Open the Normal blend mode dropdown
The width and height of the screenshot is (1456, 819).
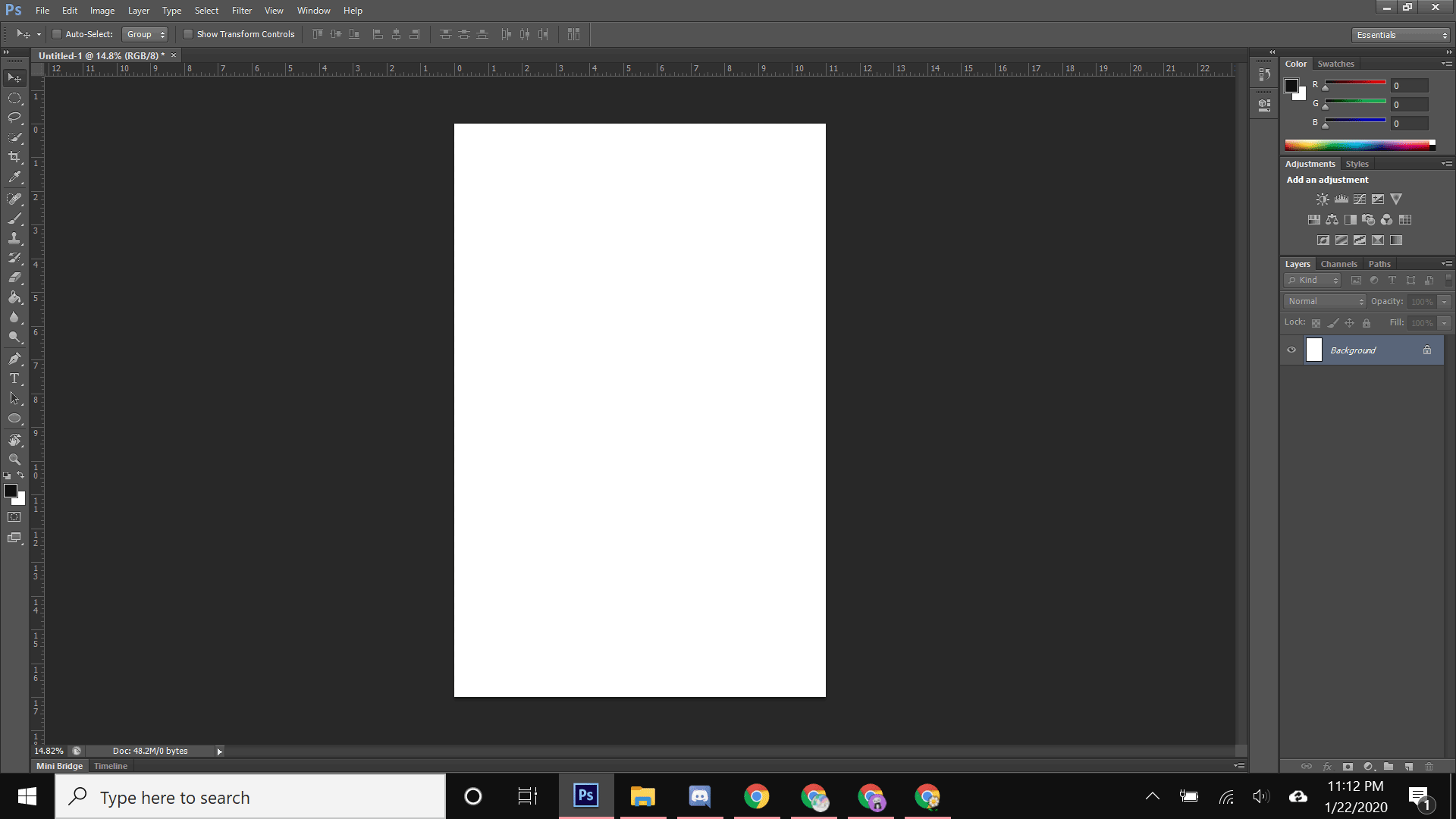point(1325,301)
